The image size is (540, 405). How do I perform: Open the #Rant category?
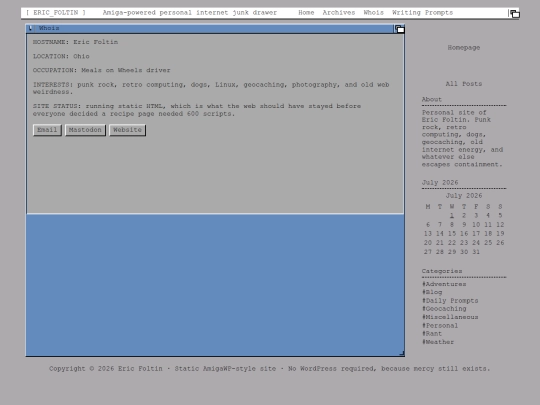[x=432, y=334]
